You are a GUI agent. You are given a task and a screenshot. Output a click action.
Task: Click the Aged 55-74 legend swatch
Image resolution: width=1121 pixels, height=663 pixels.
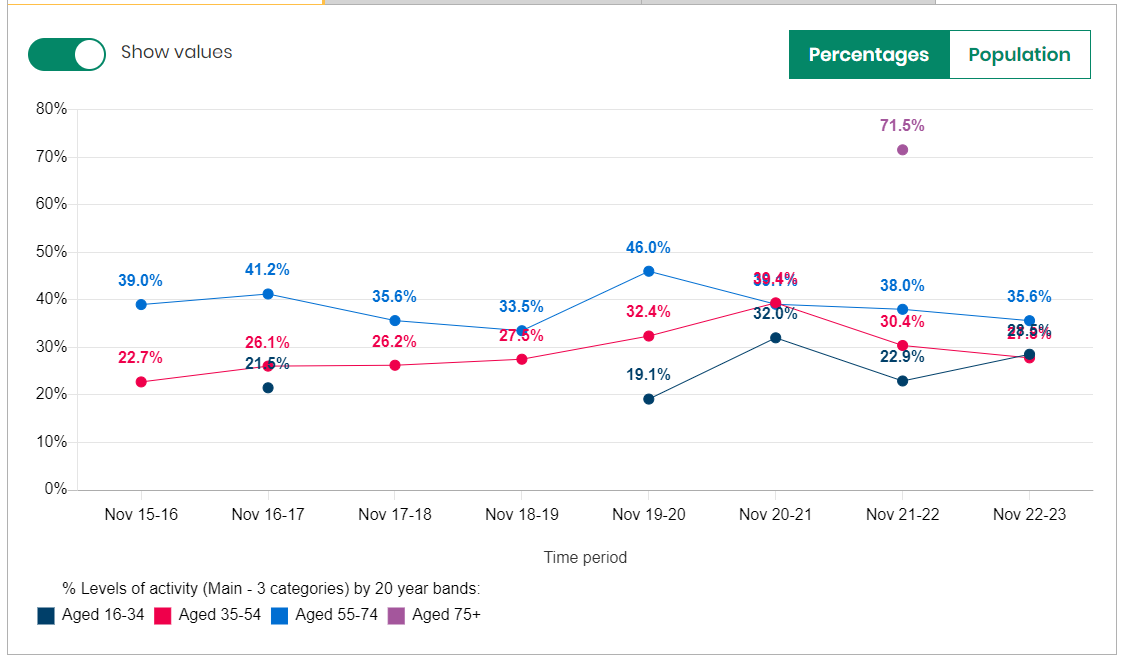[280, 616]
